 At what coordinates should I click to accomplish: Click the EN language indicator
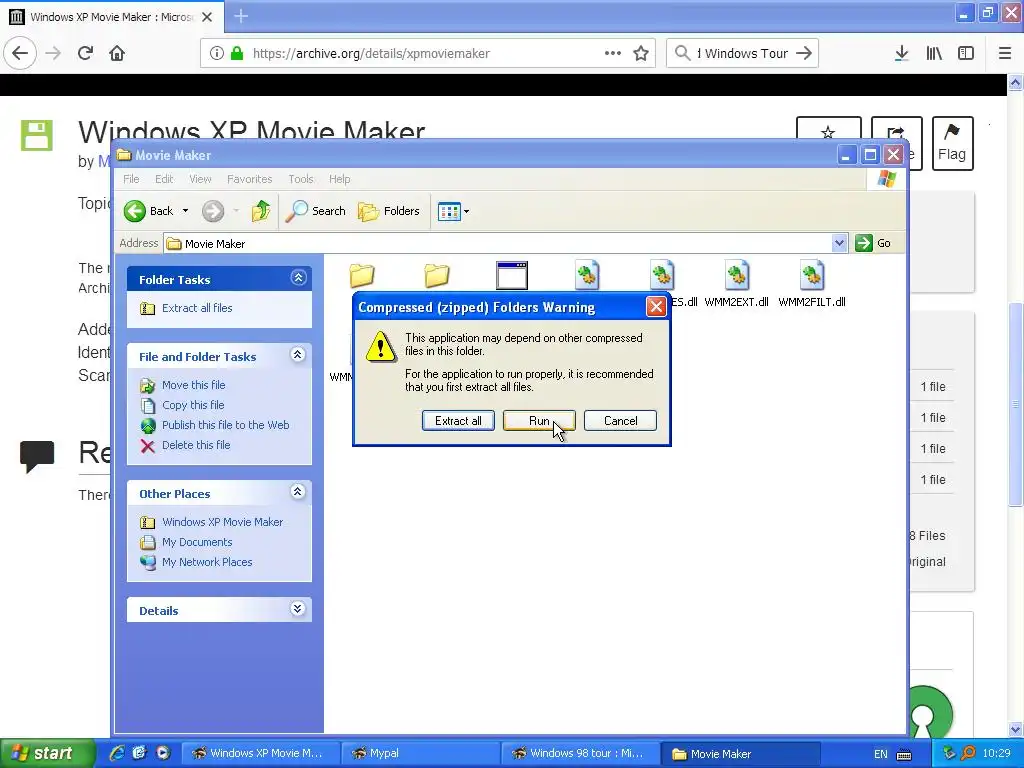pyautogui.click(x=880, y=754)
